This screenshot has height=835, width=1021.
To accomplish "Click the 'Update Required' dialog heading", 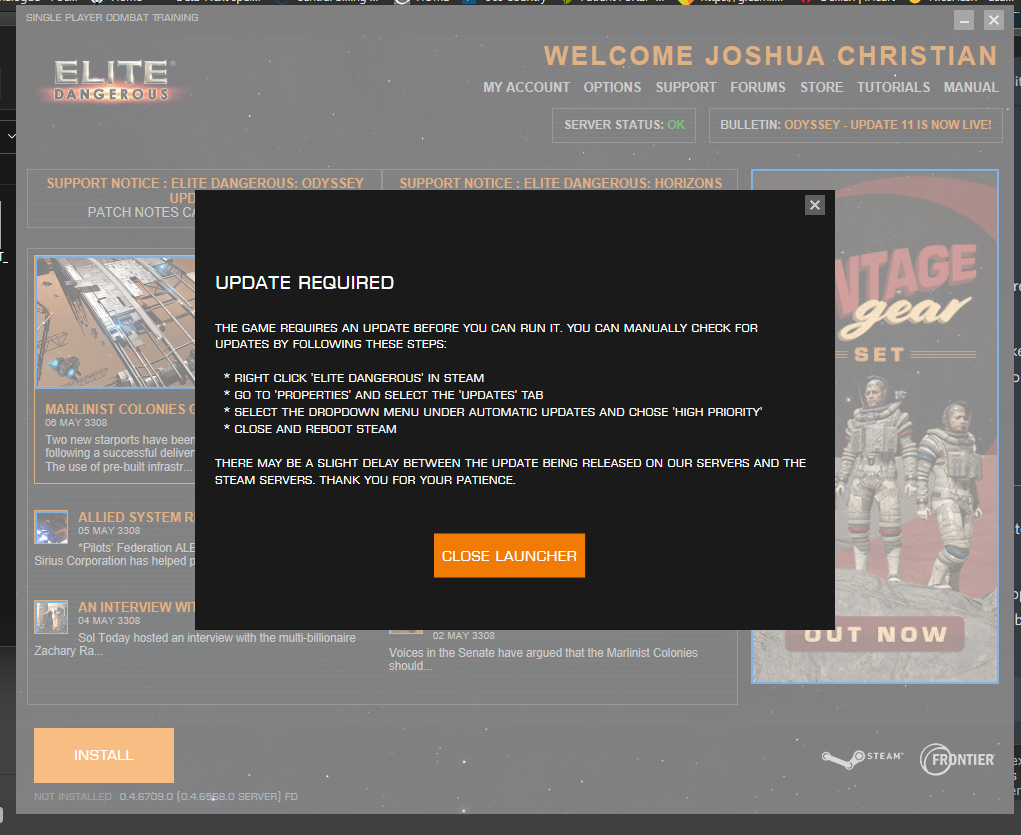I will [x=305, y=283].
